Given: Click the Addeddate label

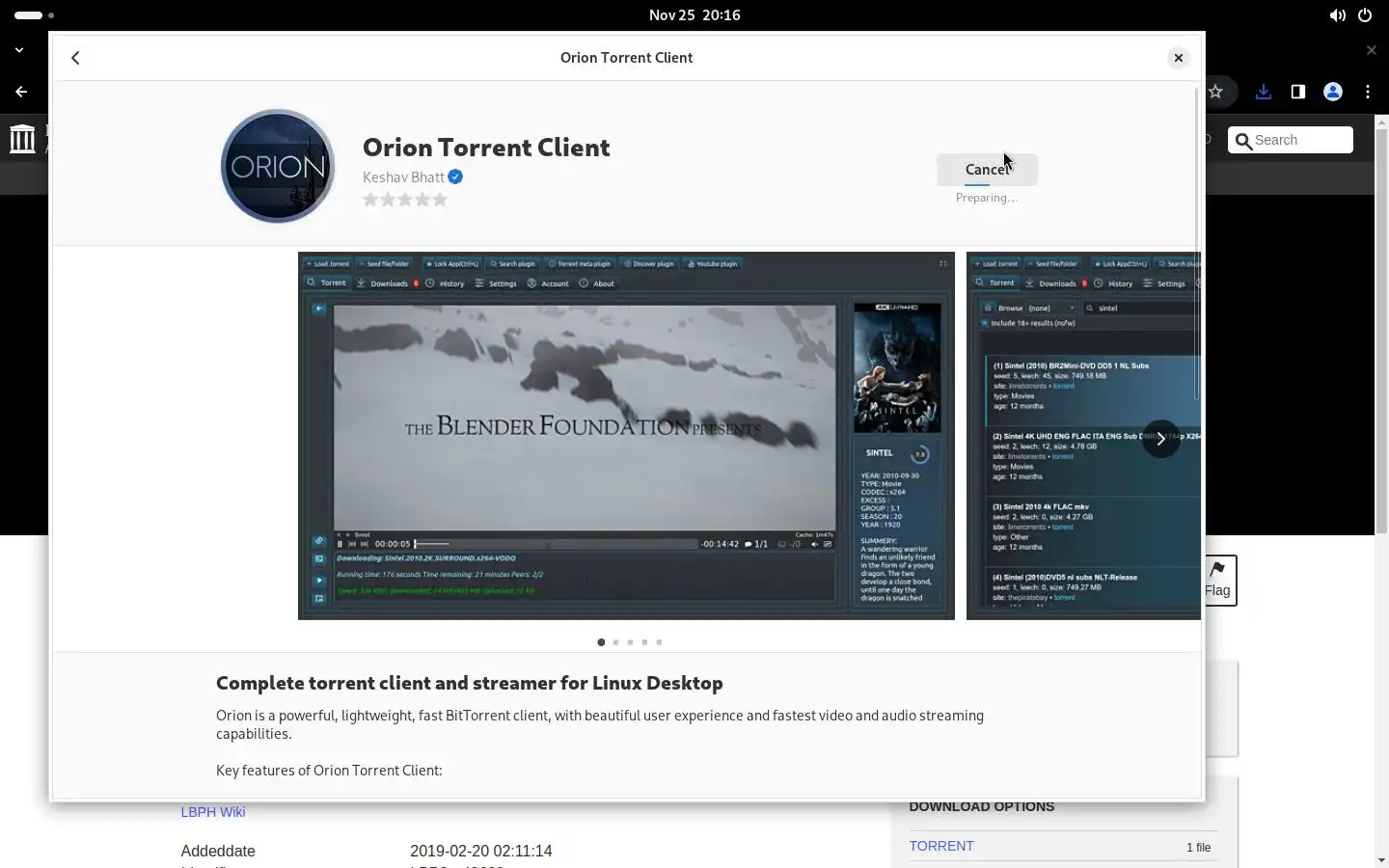Looking at the screenshot, I should (x=218, y=851).
